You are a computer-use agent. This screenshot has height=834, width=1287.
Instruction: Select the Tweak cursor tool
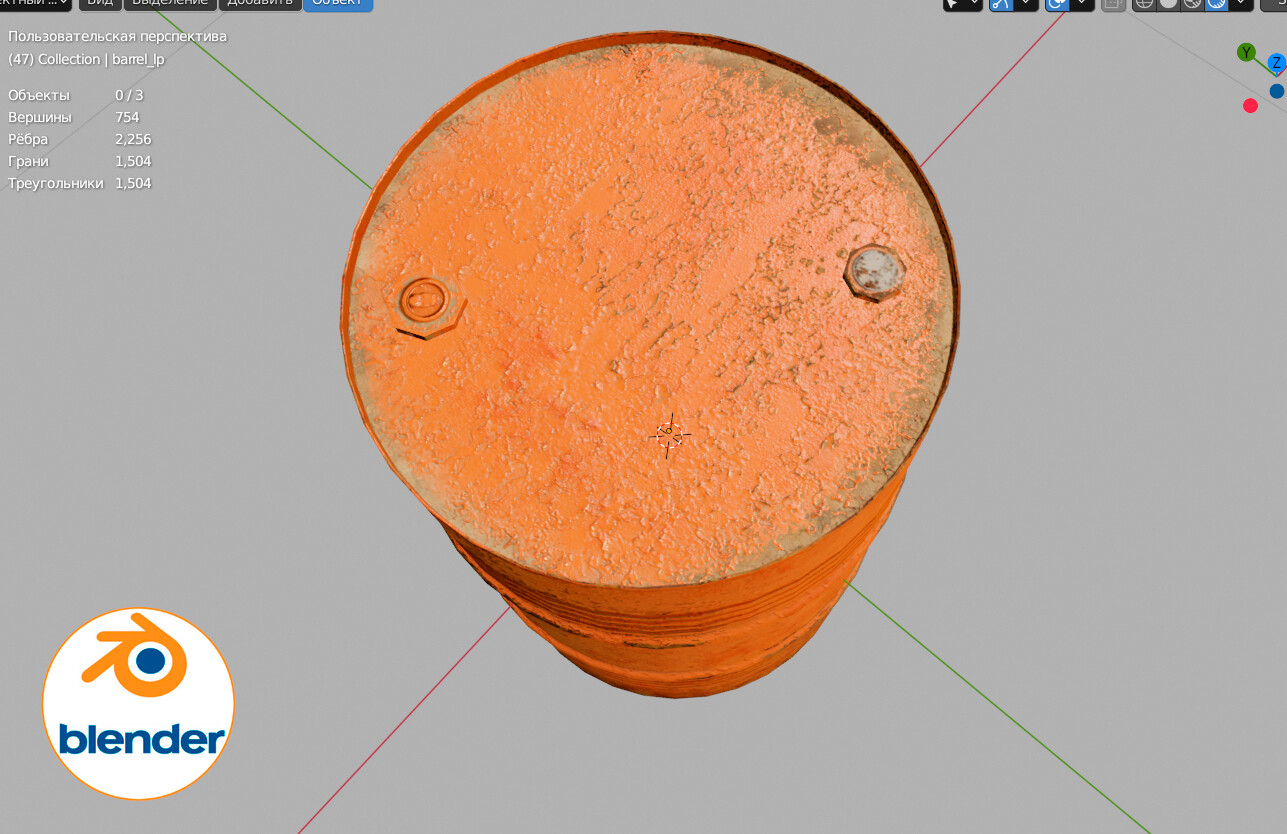952,6
